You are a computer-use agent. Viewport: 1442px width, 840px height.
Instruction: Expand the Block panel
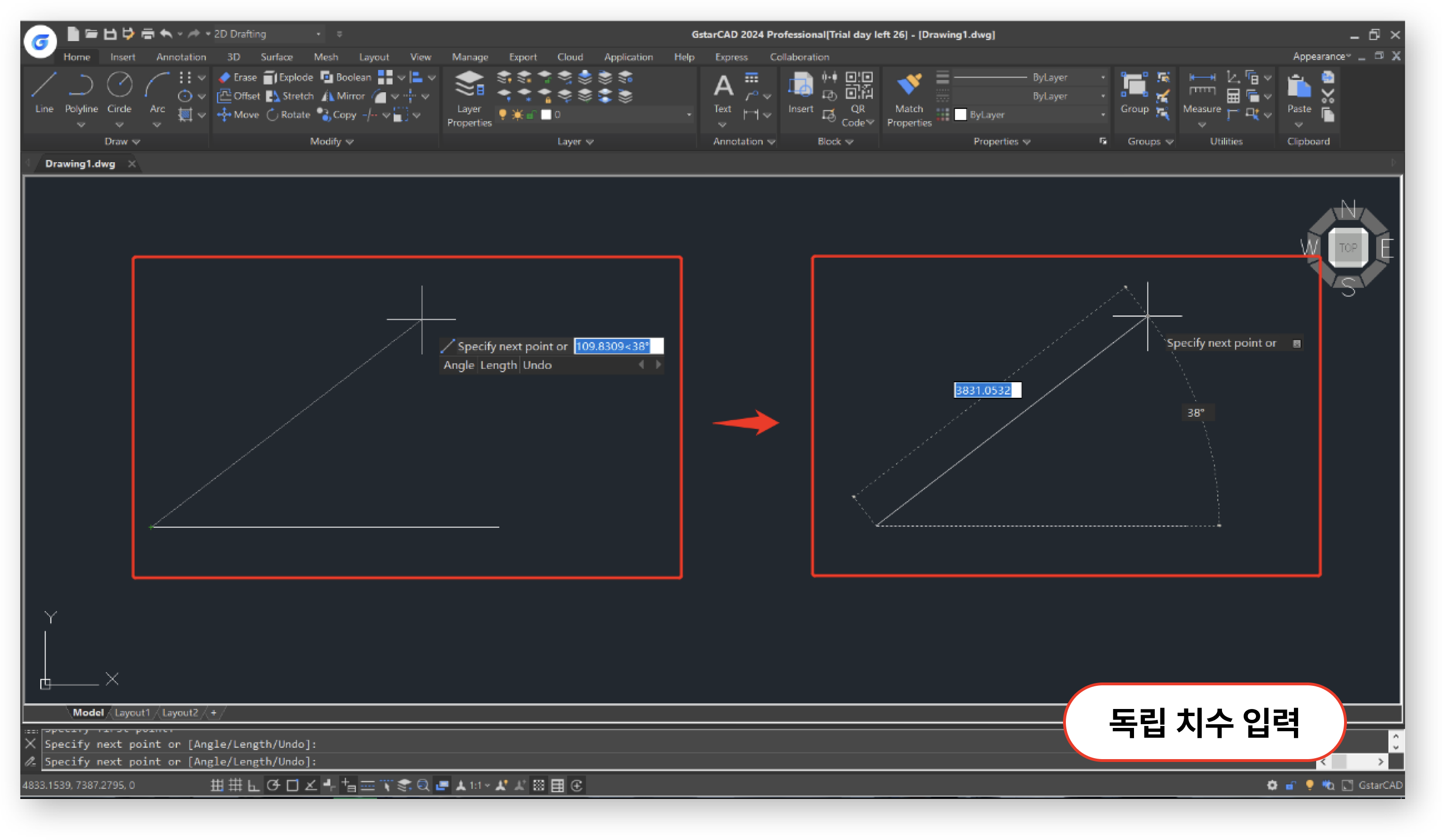point(835,141)
